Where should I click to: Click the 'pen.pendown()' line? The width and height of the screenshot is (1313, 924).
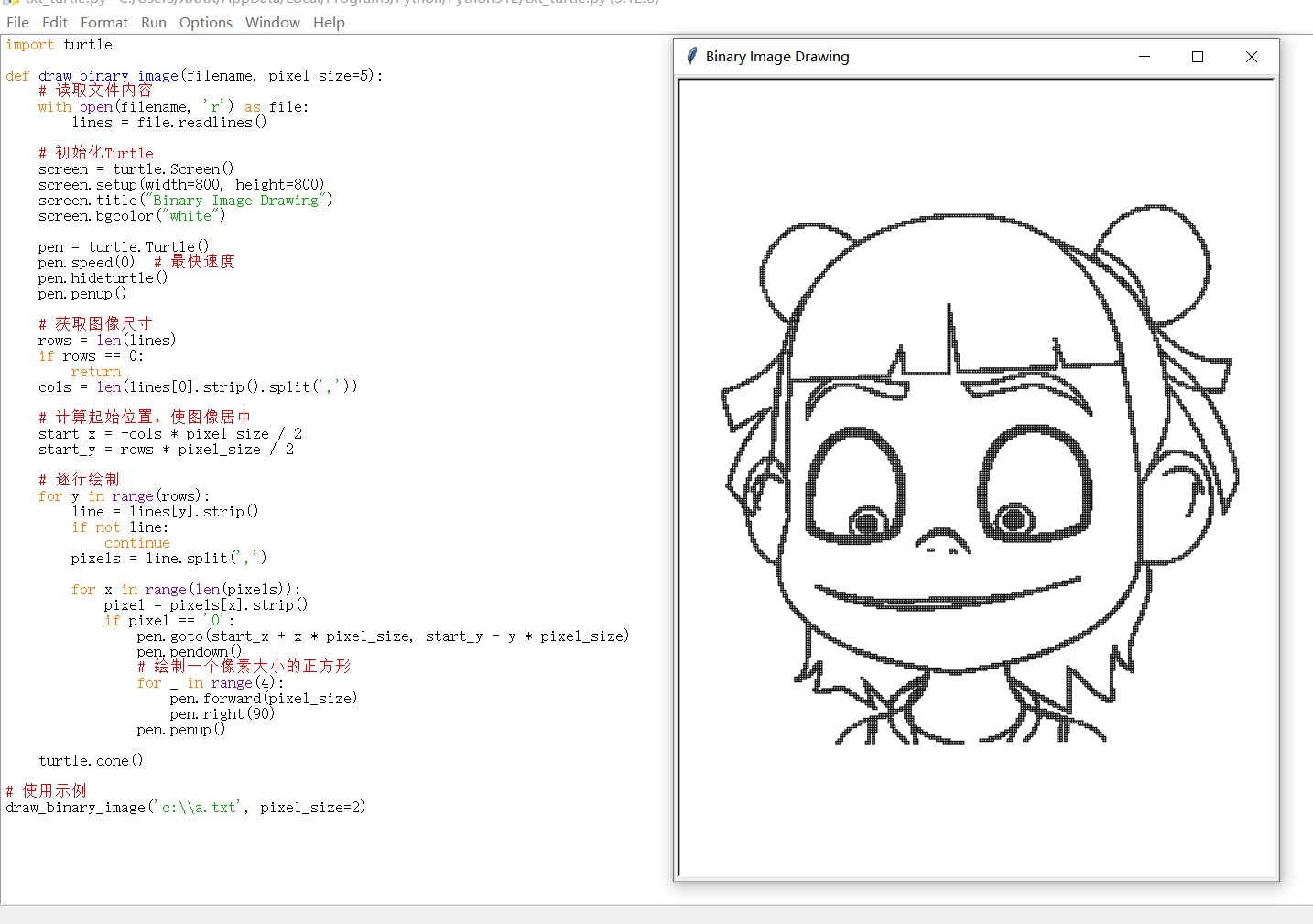190,652
